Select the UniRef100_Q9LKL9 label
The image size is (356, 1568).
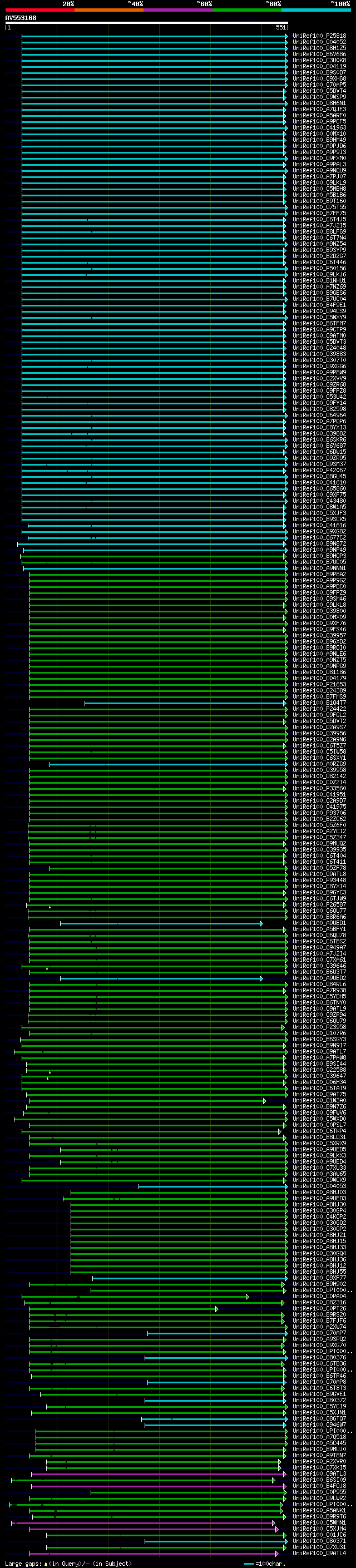[x=319, y=182]
